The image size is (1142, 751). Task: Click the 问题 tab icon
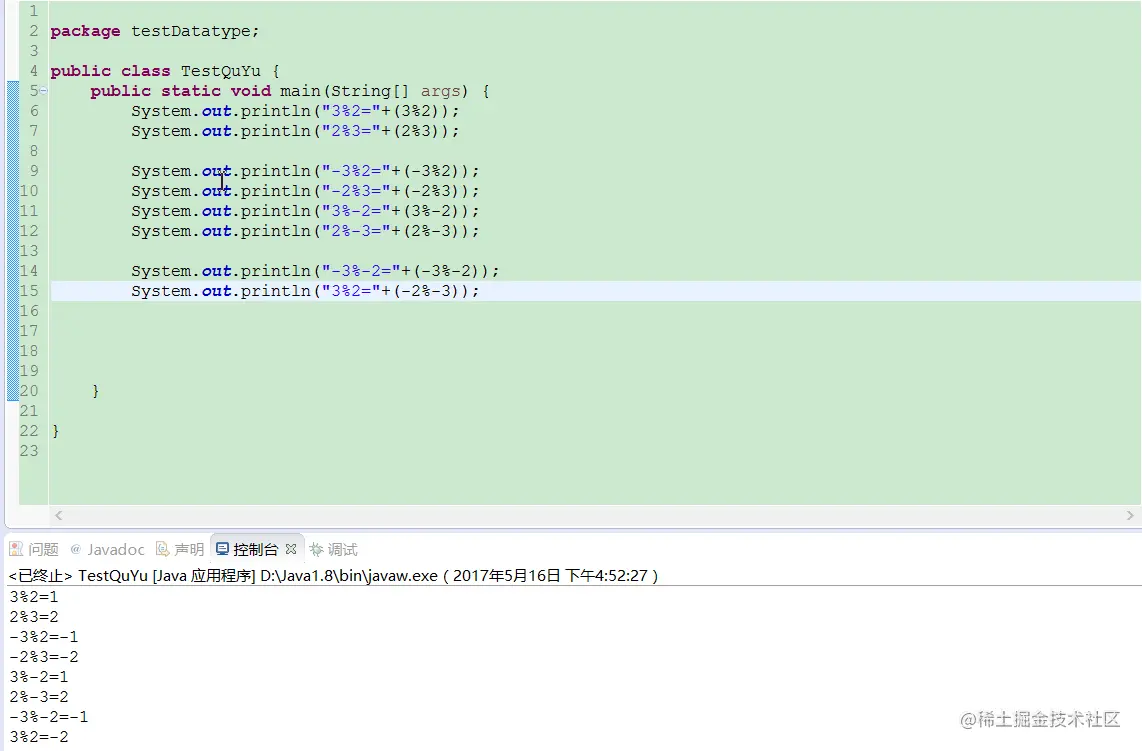(x=15, y=549)
